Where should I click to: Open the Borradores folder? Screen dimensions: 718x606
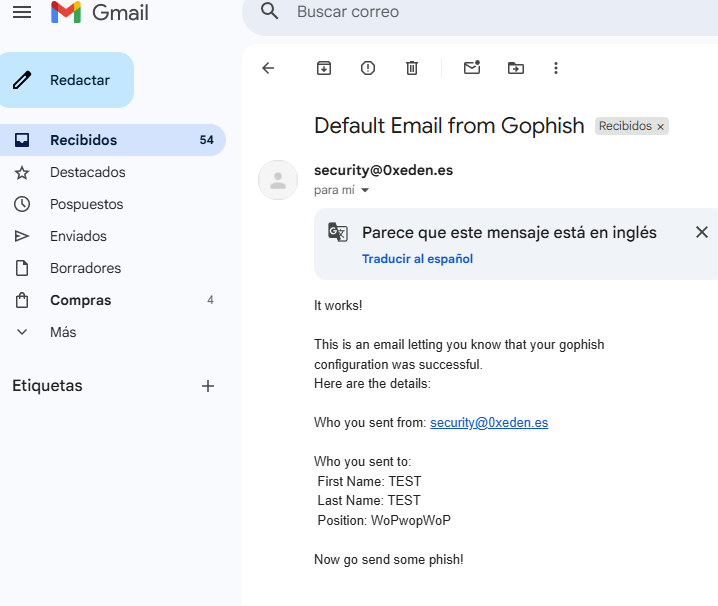(x=113, y=268)
